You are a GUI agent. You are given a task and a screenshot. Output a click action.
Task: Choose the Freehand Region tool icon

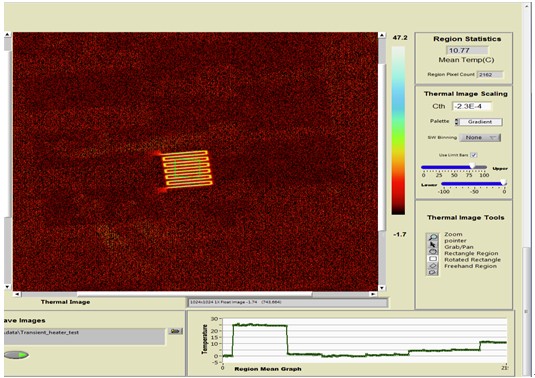tap(433, 272)
